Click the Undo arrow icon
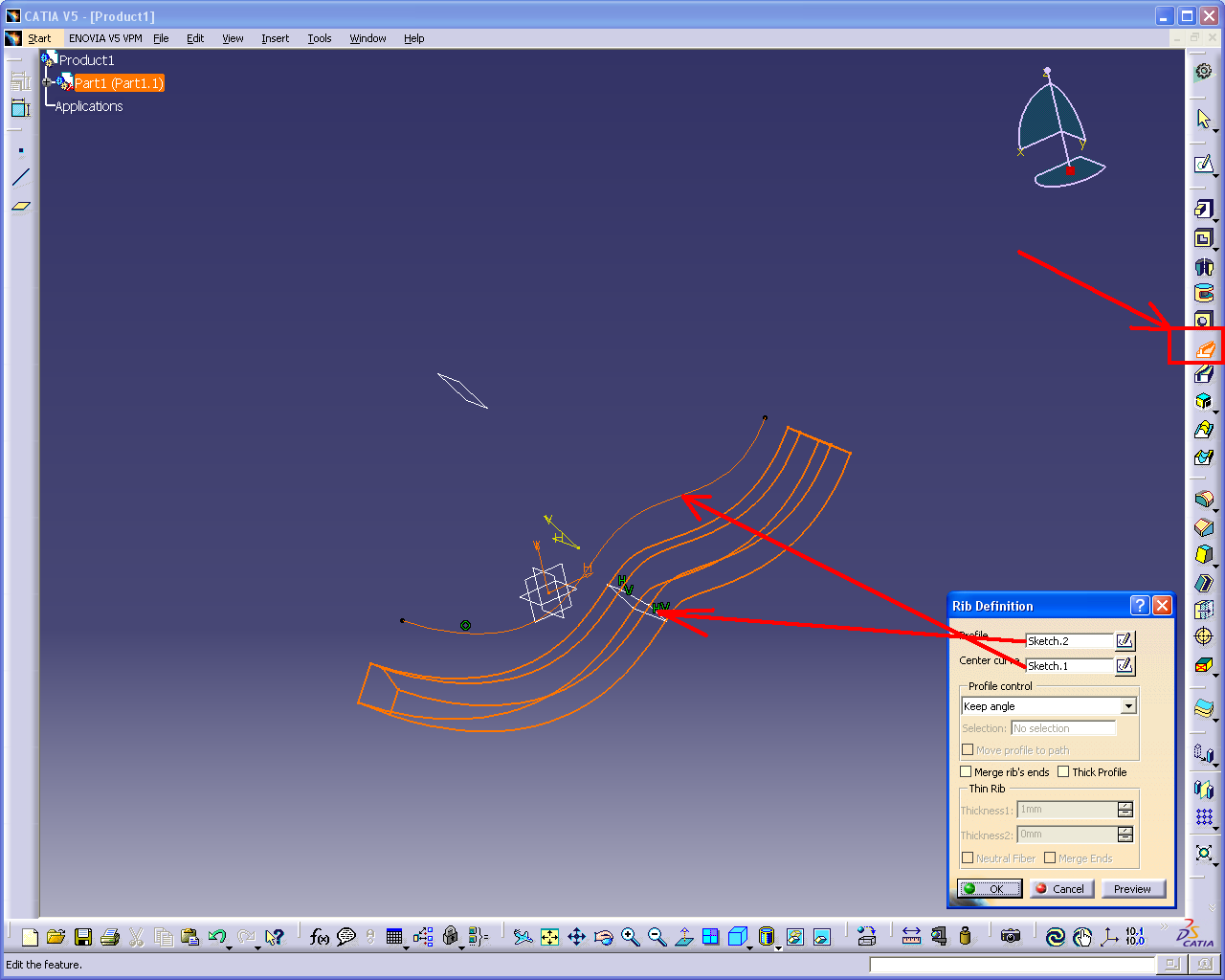 coord(216,937)
